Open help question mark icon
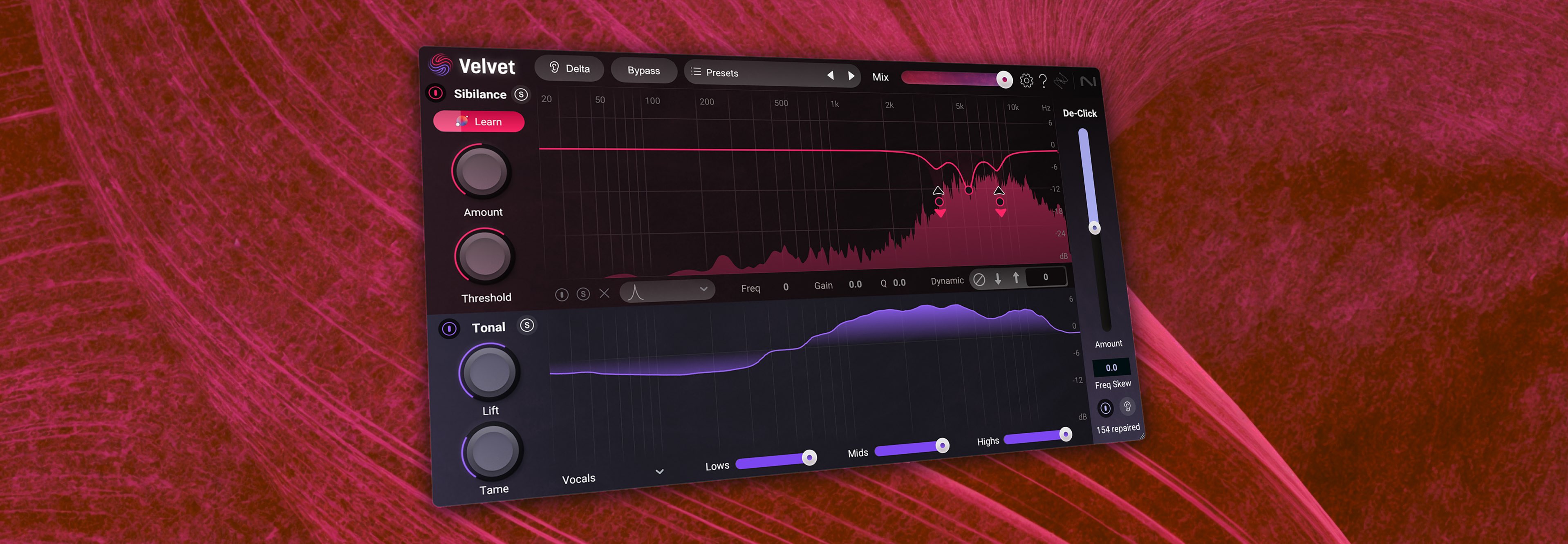 1043,81
